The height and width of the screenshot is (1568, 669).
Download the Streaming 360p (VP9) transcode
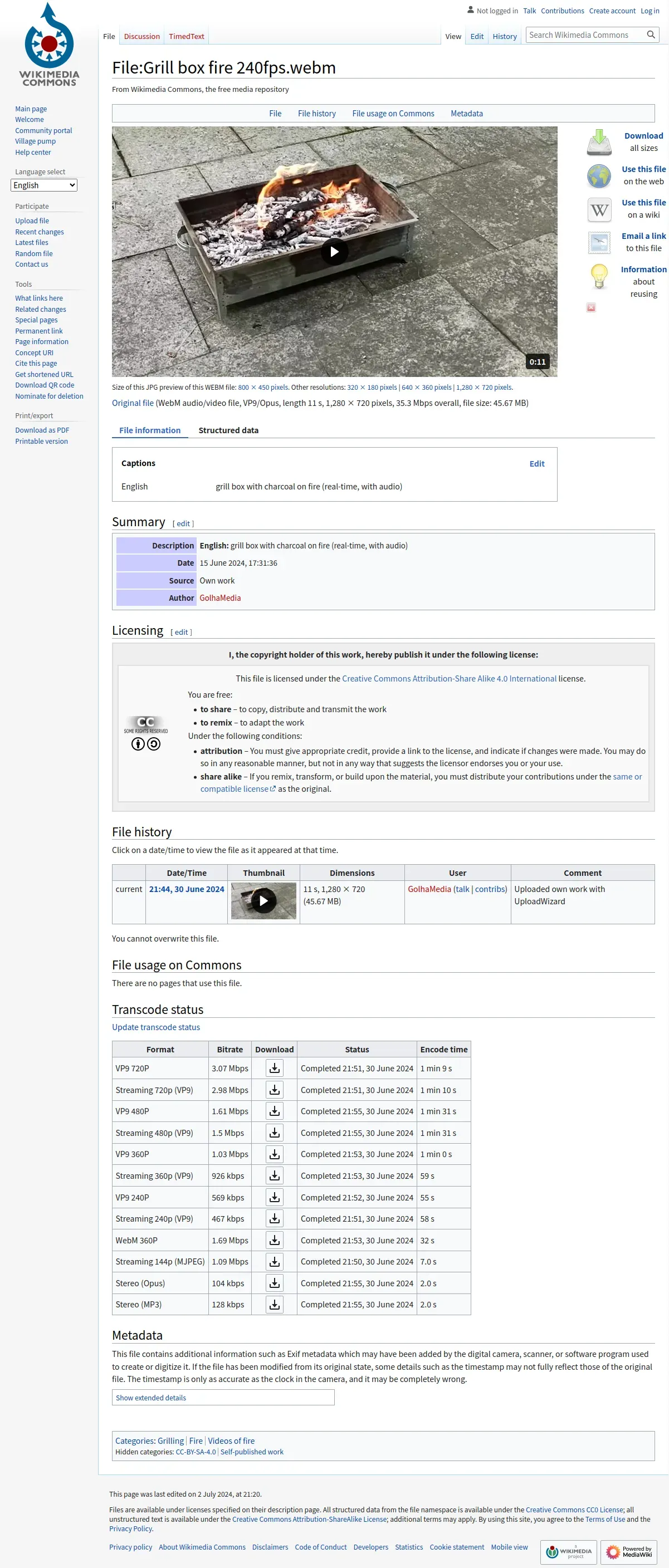275,1175
